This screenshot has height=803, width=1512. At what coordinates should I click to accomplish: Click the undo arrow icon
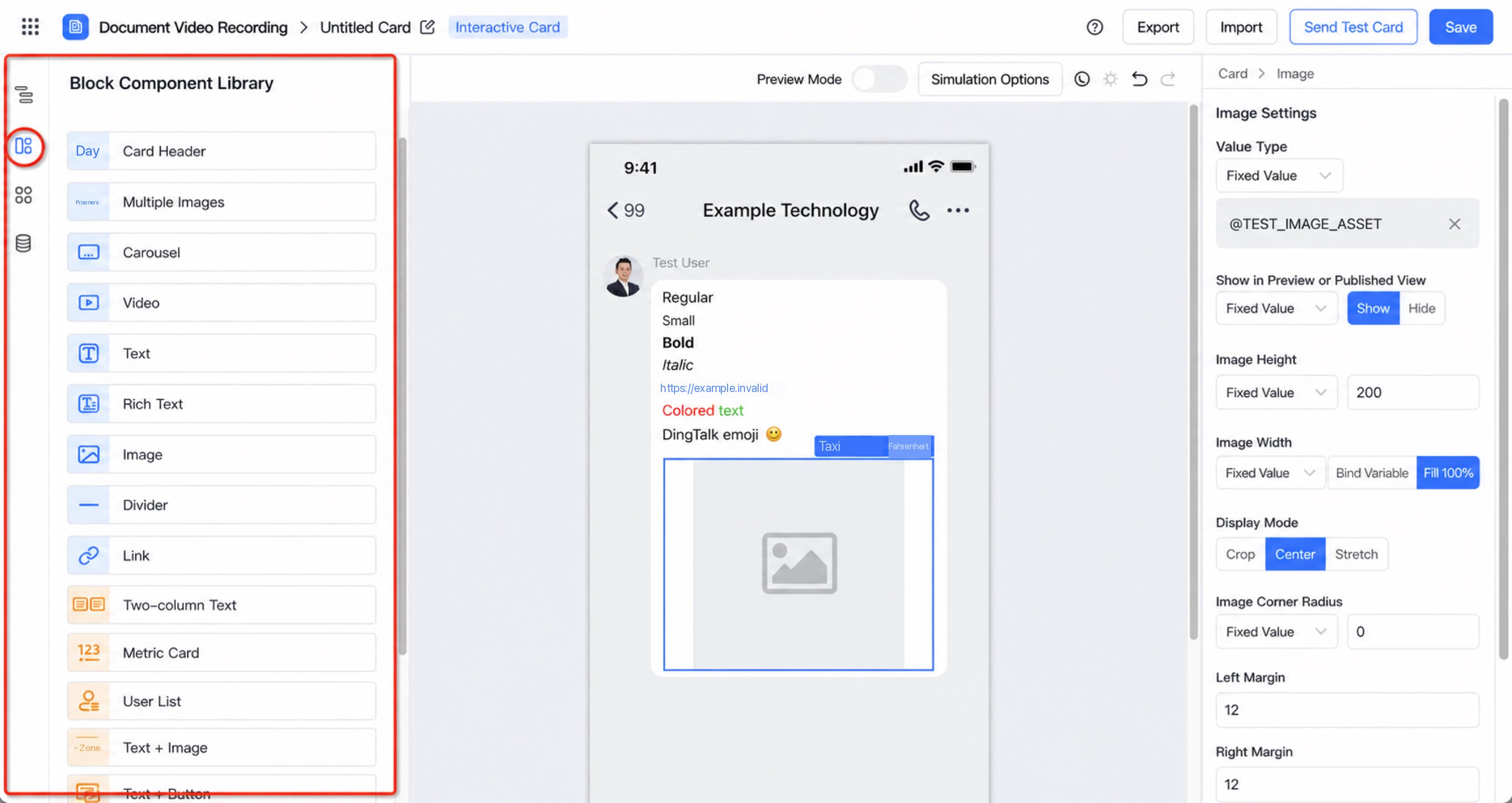point(1139,79)
